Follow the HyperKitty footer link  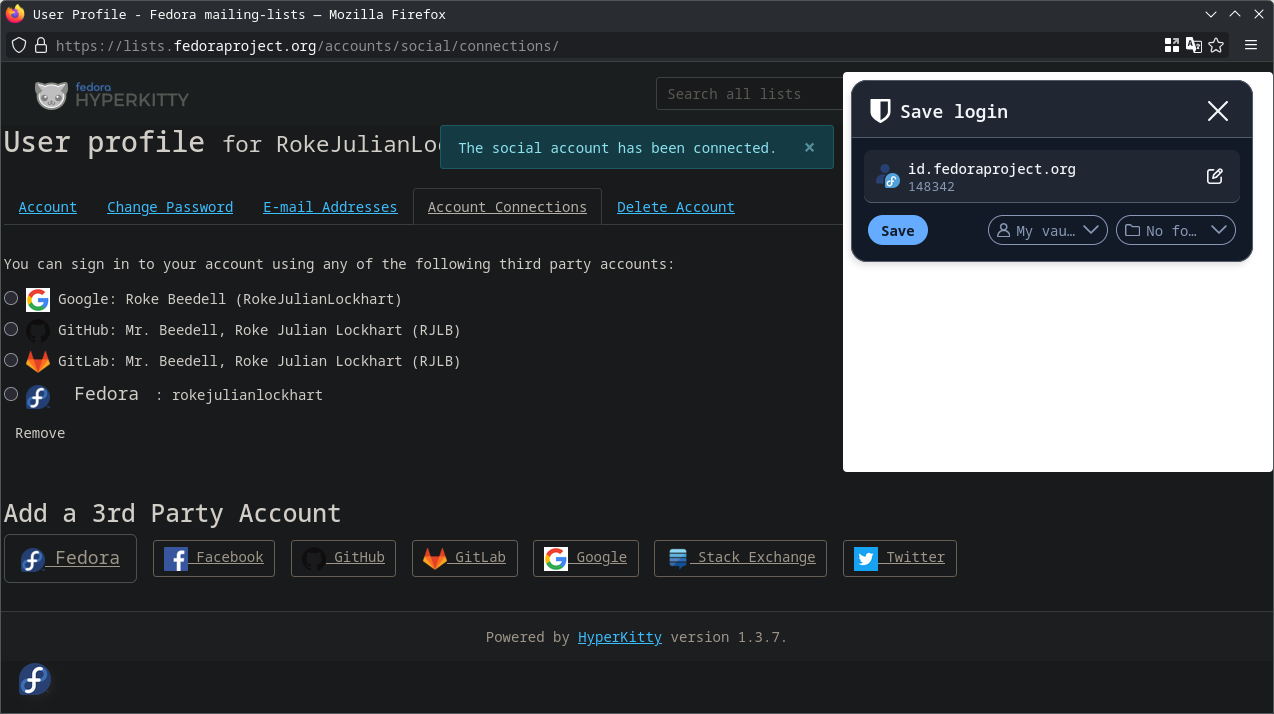pos(620,637)
